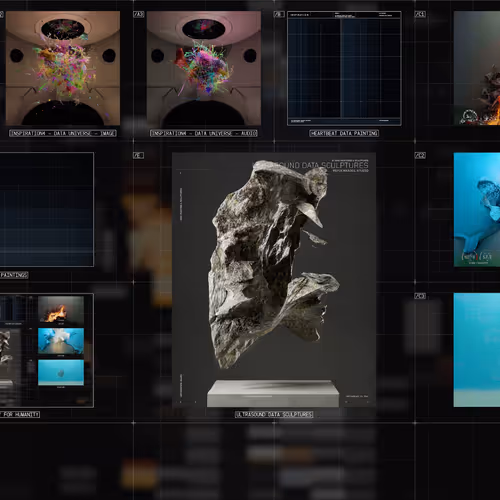Click the index tag beside the Heartbeat Data Painting
The height and width of the screenshot is (500, 500).
point(279,14)
